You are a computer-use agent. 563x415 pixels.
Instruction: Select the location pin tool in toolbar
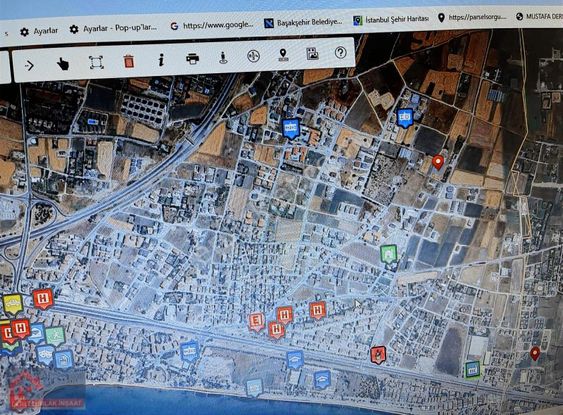(x=283, y=55)
